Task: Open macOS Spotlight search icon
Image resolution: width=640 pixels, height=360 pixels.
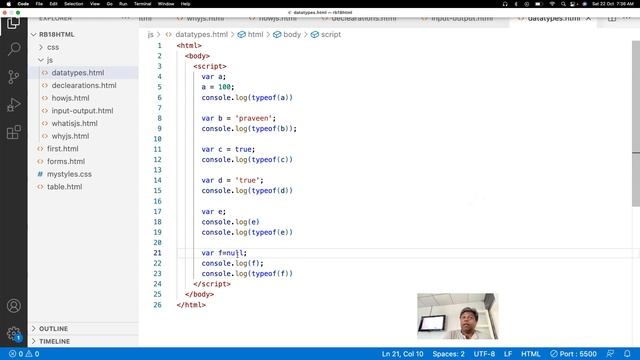Action: [563, 4]
